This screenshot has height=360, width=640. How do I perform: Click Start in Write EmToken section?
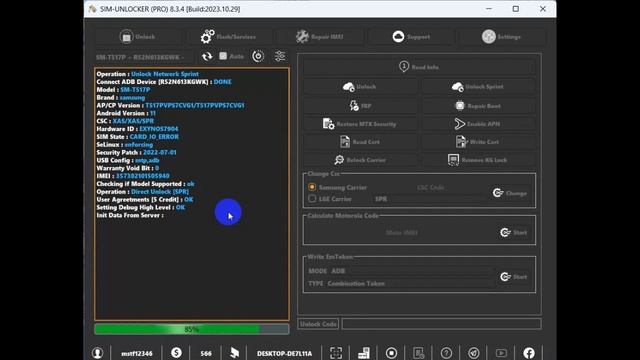514,277
